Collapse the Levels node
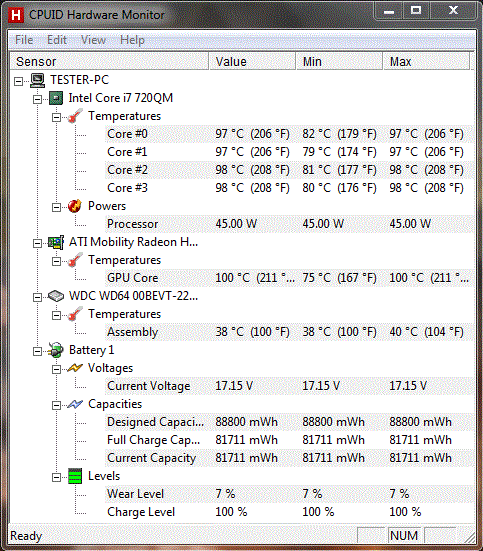This screenshot has height=551, width=483. click(x=56, y=477)
